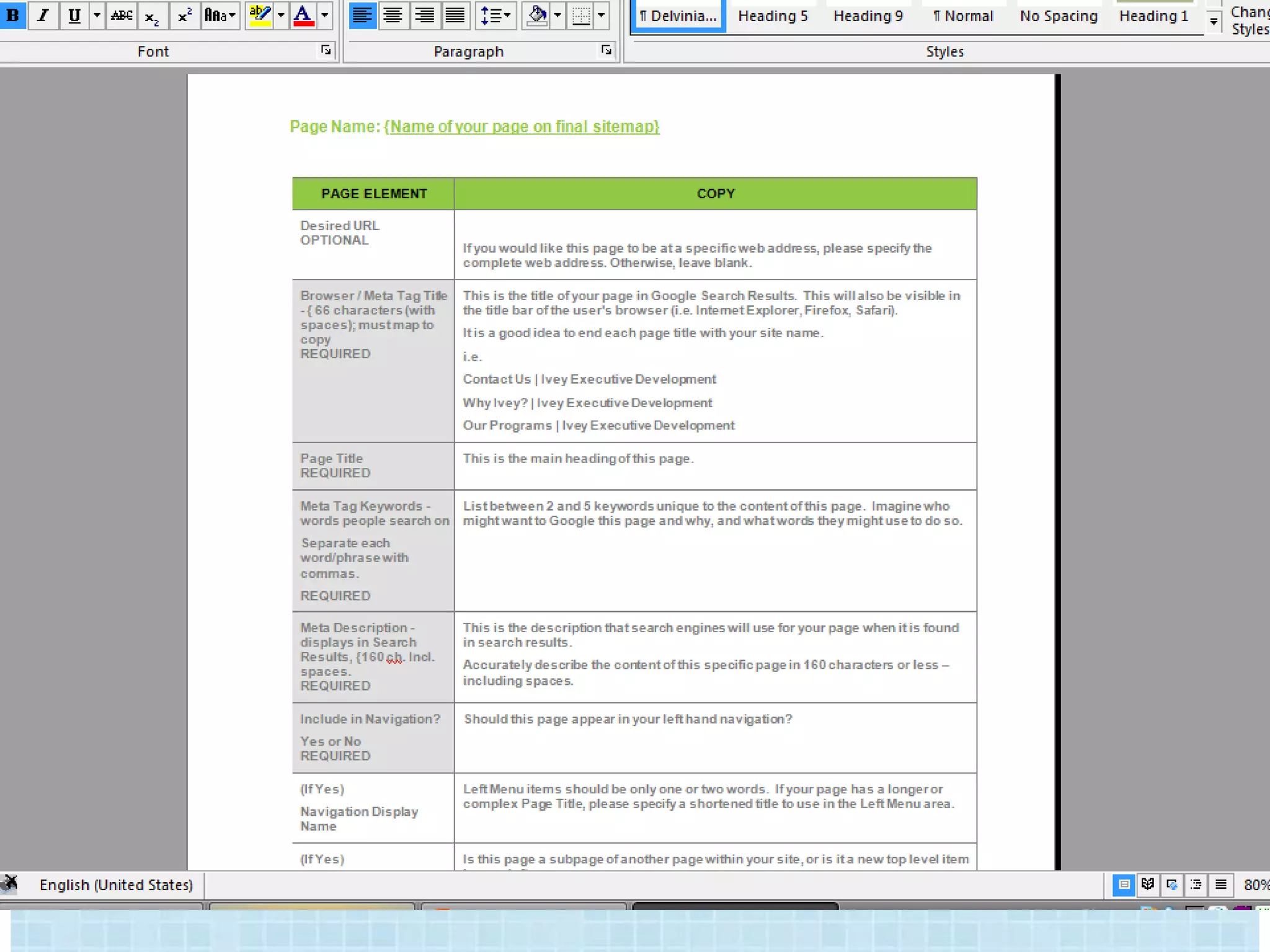1270x952 pixels.
Task: Select the Heading 5 style
Action: 773,16
